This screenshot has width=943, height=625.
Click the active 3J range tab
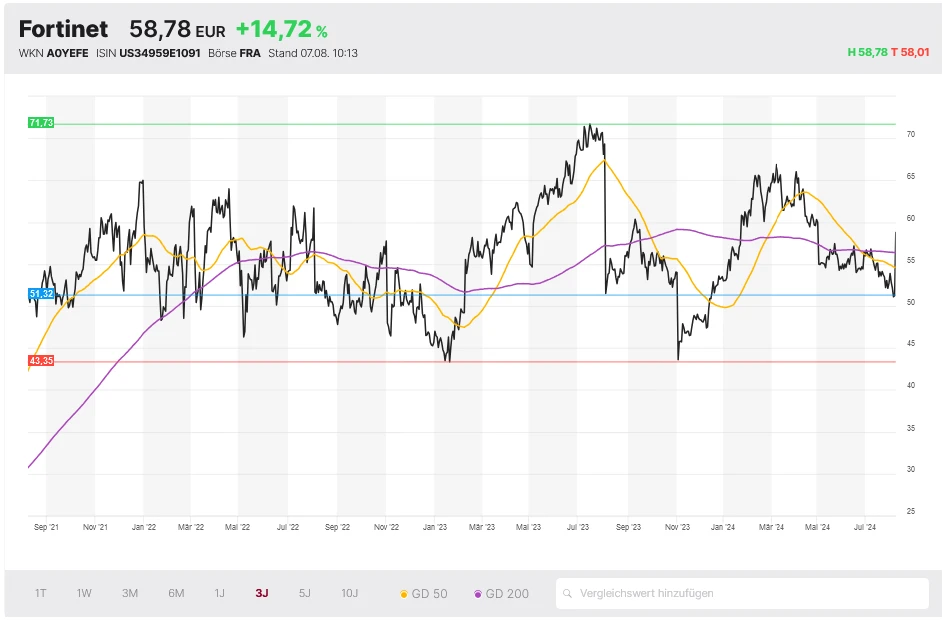pyautogui.click(x=262, y=593)
